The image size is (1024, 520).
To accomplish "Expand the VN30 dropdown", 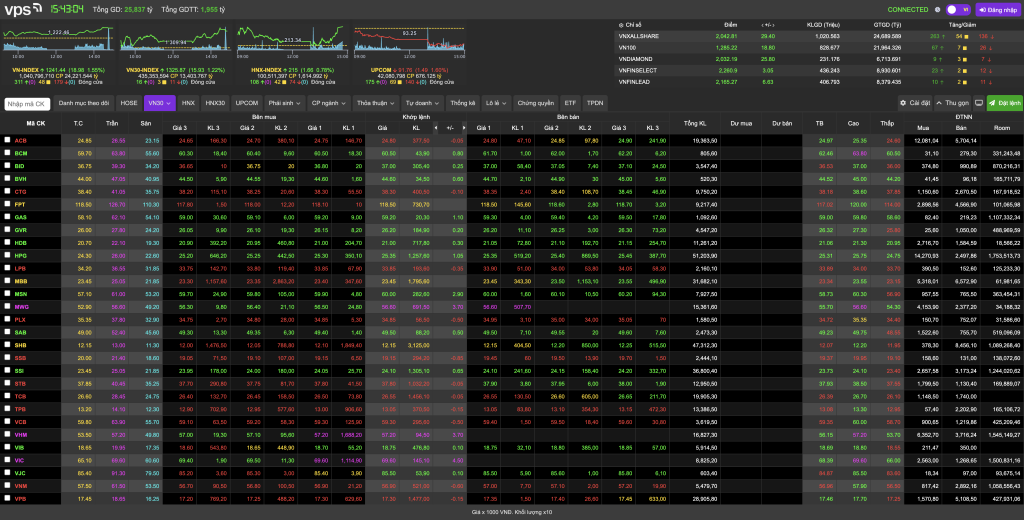I will click(x=159, y=103).
